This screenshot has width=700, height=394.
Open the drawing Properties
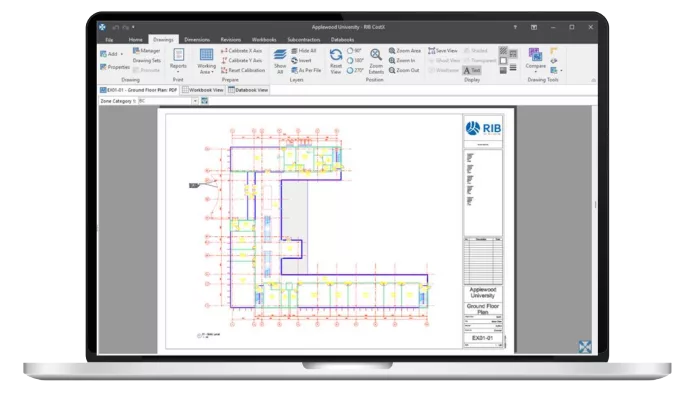115,67
